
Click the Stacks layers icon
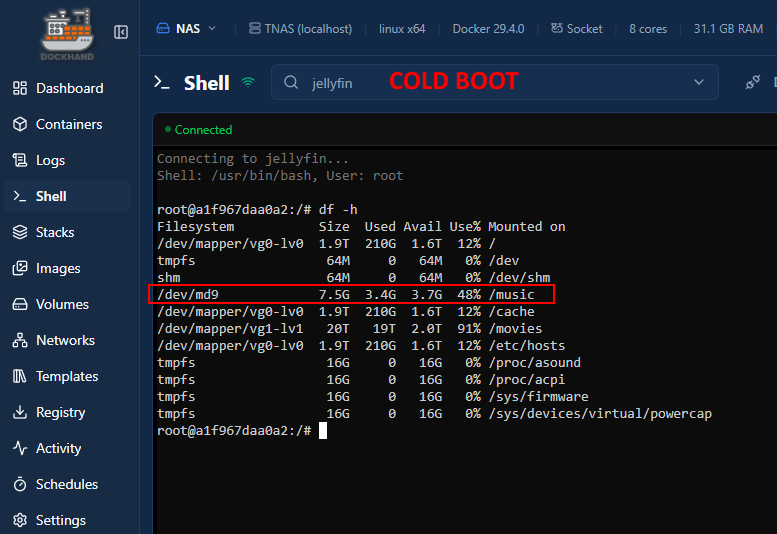pos(20,232)
